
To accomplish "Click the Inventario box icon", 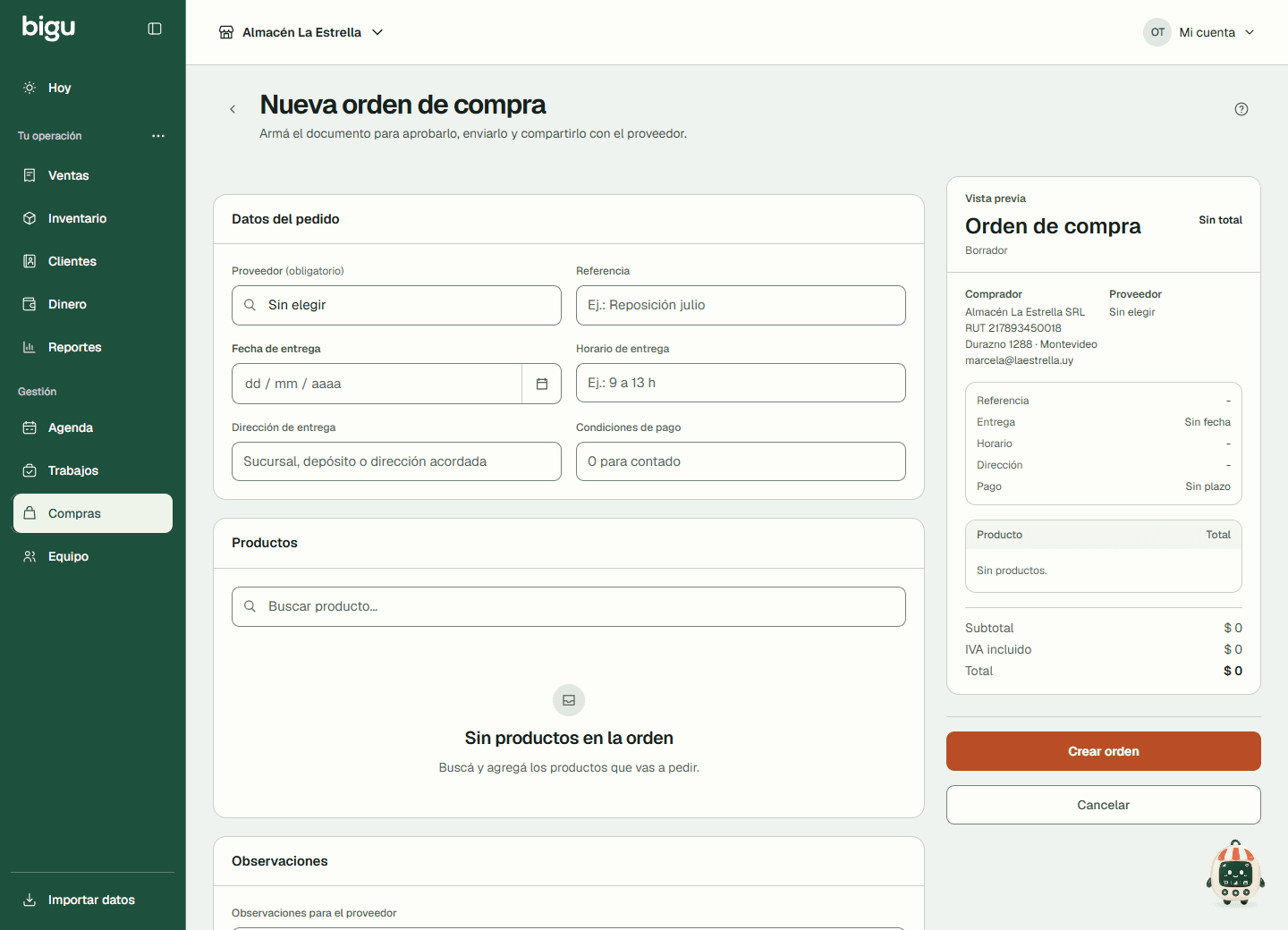I will tap(30, 218).
